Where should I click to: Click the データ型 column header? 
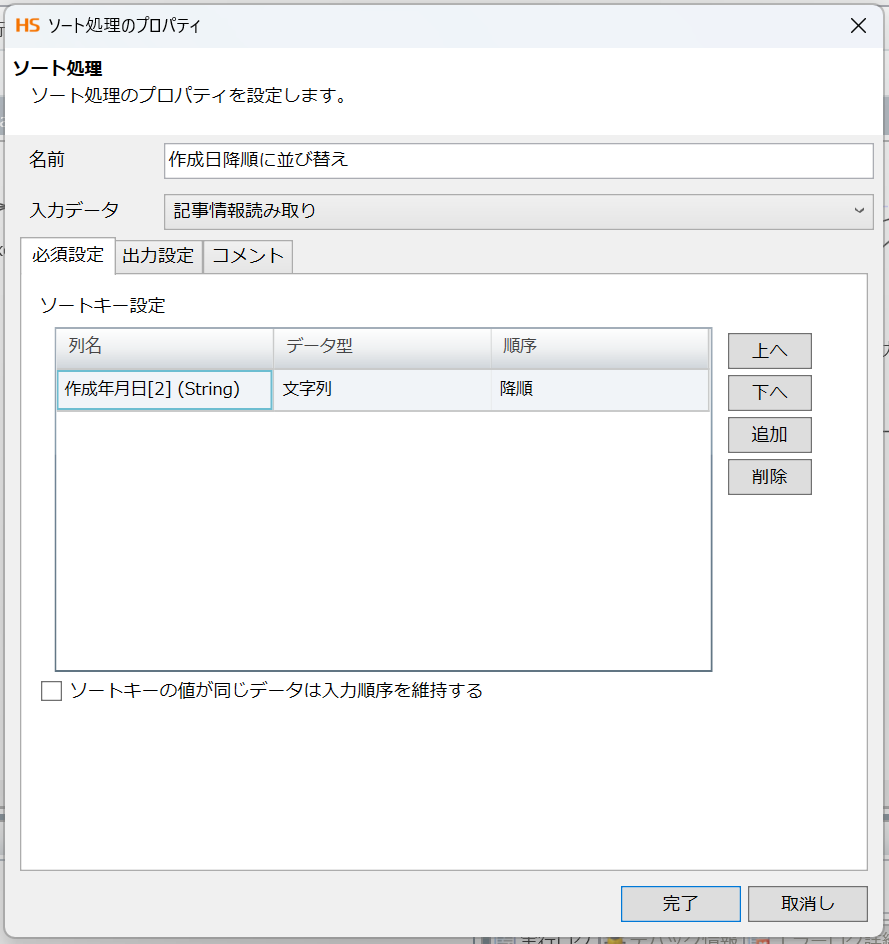pos(380,348)
